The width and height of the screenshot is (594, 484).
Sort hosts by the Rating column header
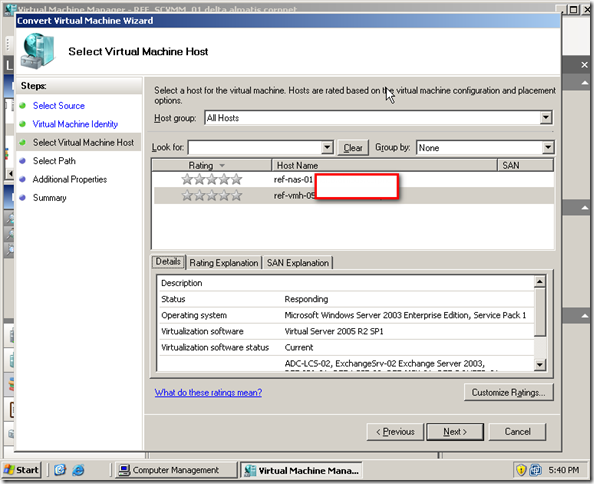coord(211,165)
